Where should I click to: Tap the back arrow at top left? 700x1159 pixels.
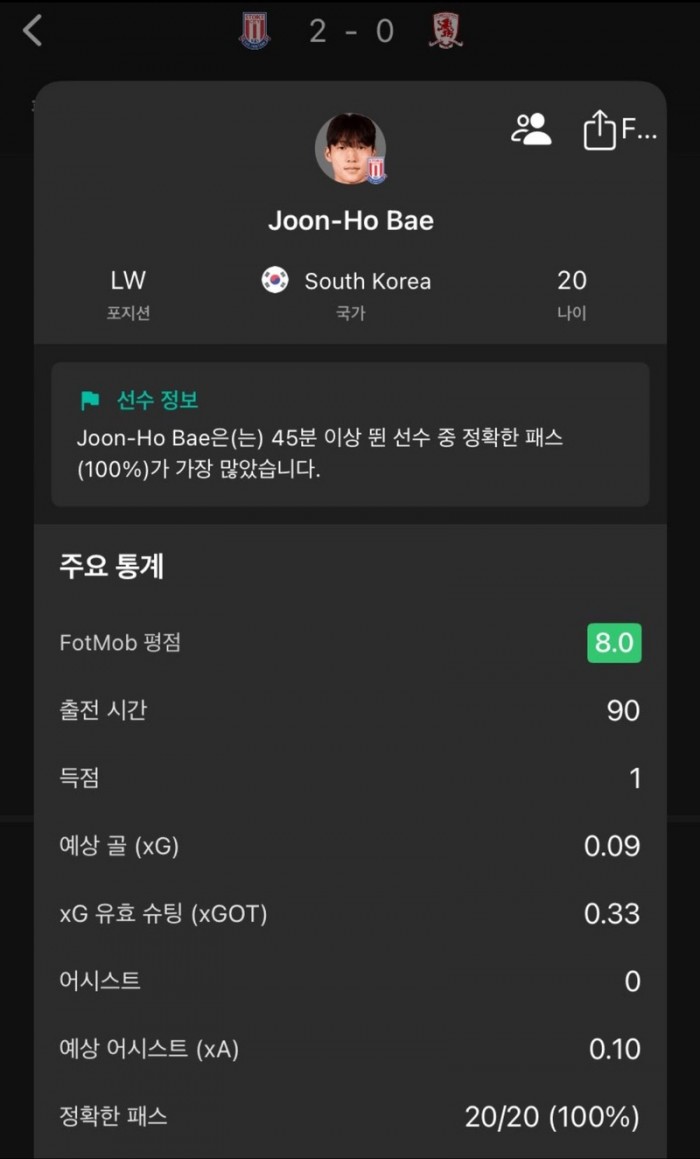32,31
